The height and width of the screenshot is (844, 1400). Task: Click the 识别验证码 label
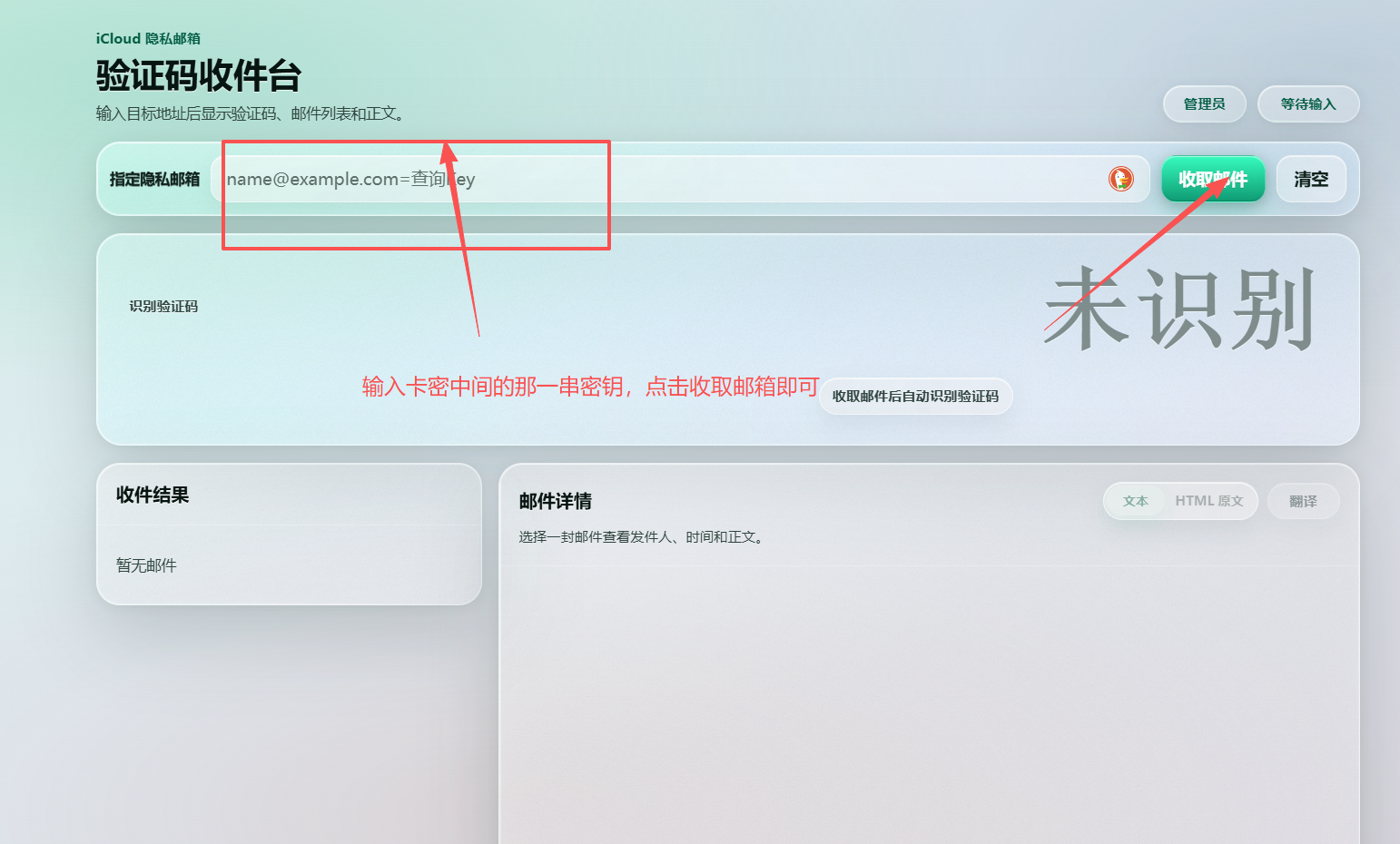(x=163, y=306)
